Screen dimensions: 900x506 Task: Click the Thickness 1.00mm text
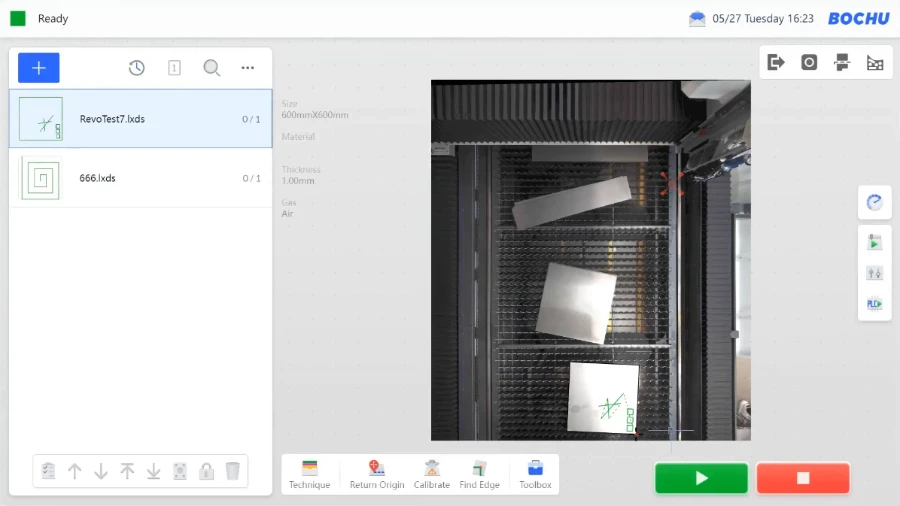click(x=301, y=175)
